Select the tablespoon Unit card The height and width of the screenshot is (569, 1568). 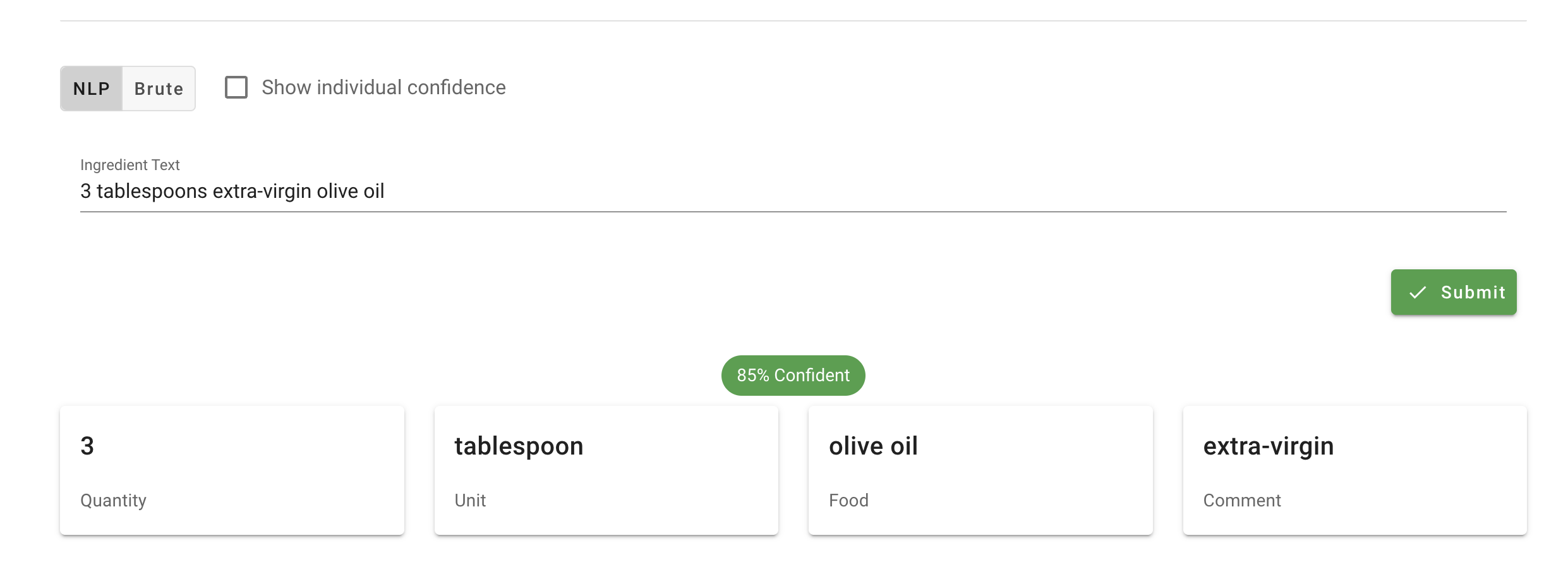606,470
